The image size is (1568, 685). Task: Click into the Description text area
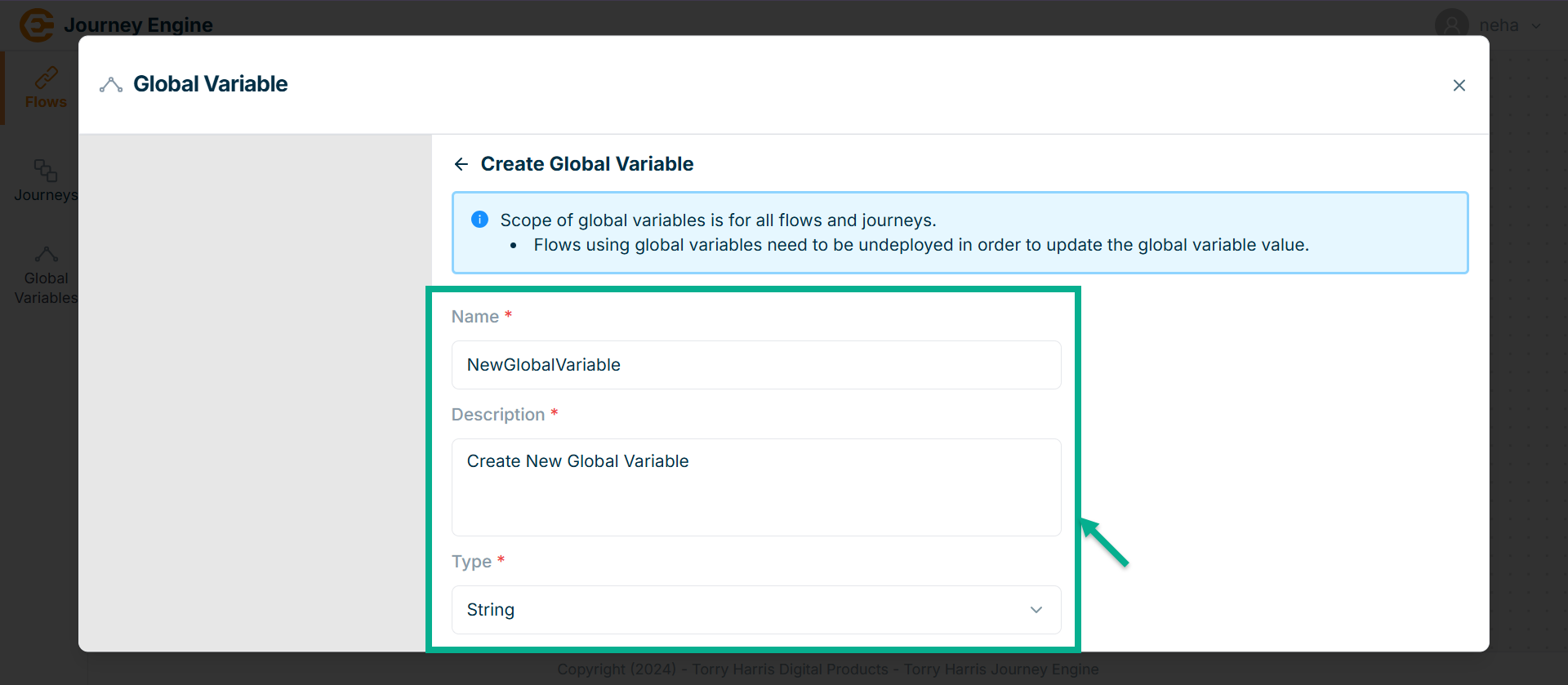[755, 487]
